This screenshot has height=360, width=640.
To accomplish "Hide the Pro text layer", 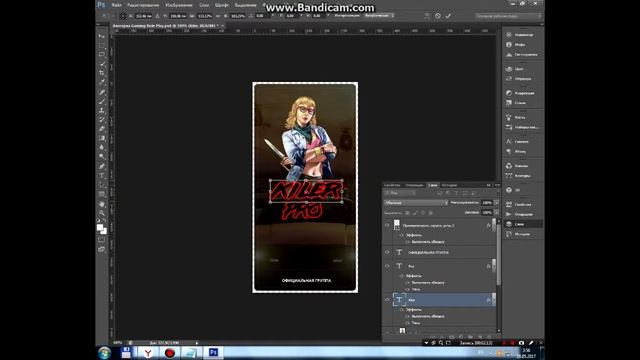I will 387,266.
